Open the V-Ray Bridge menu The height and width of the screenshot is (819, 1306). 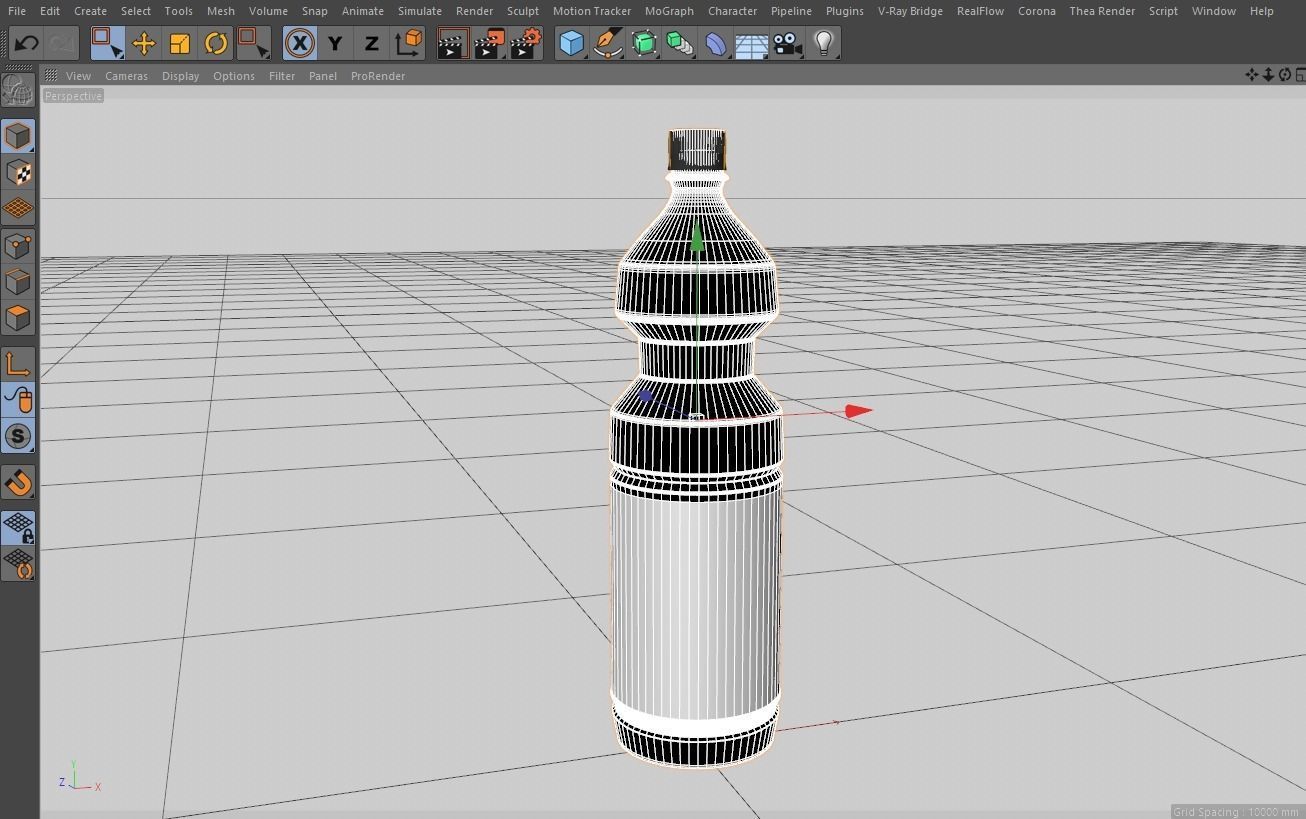pyautogui.click(x=910, y=11)
